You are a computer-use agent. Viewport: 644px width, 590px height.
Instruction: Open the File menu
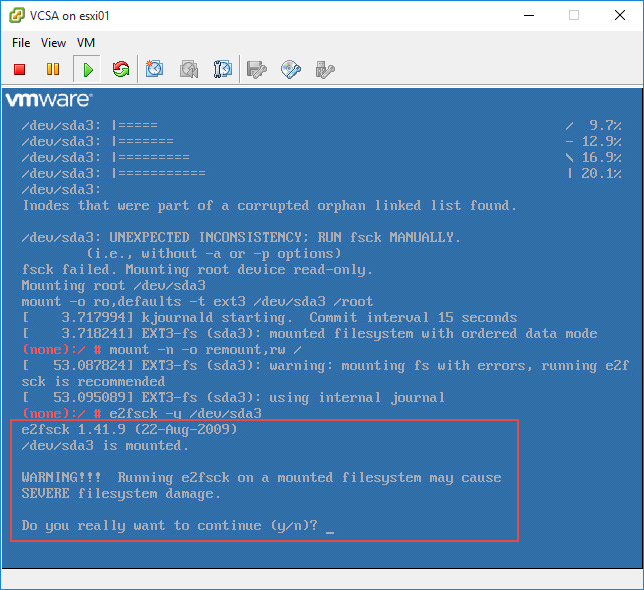[x=21, y=43]
